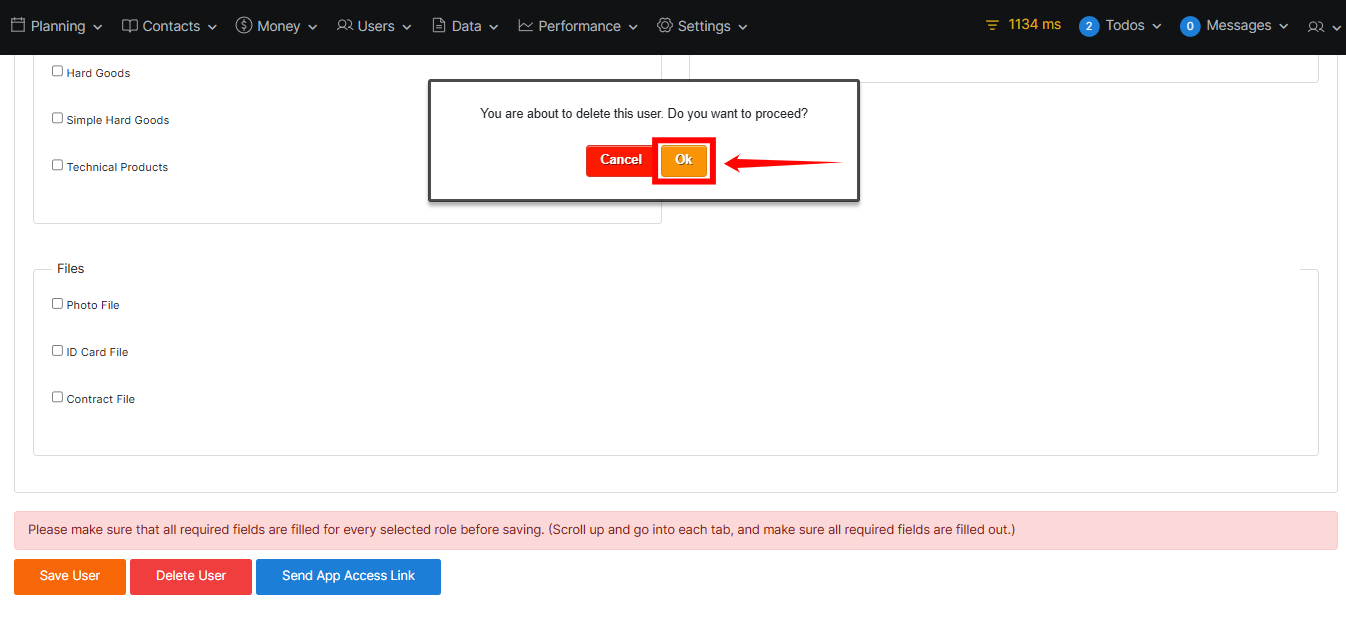Open the Messages dropdown

(x=1234, y=26)
